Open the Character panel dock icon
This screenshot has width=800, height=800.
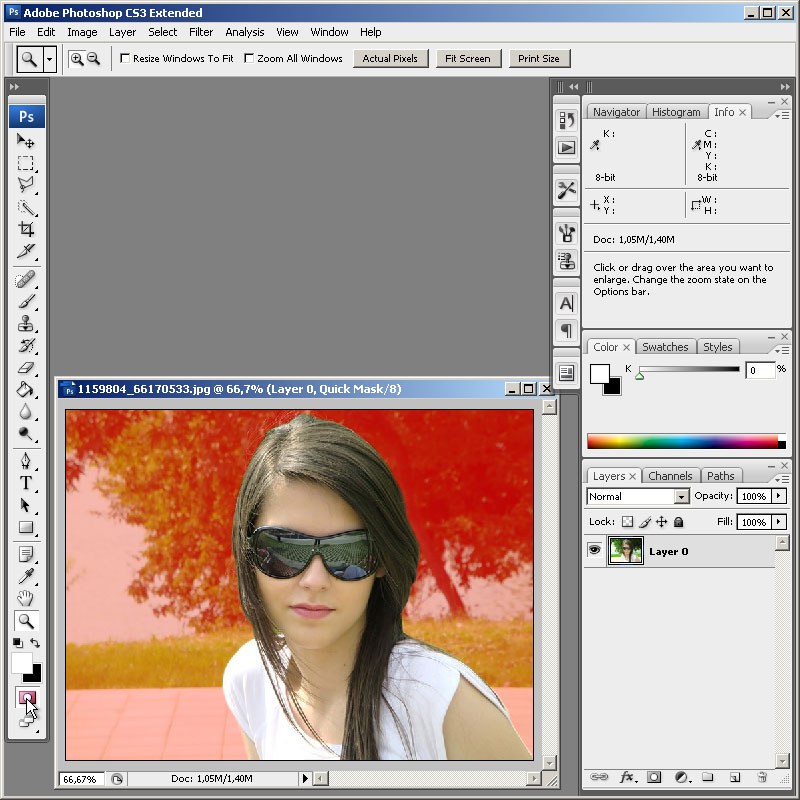click(x=566, y=304)
